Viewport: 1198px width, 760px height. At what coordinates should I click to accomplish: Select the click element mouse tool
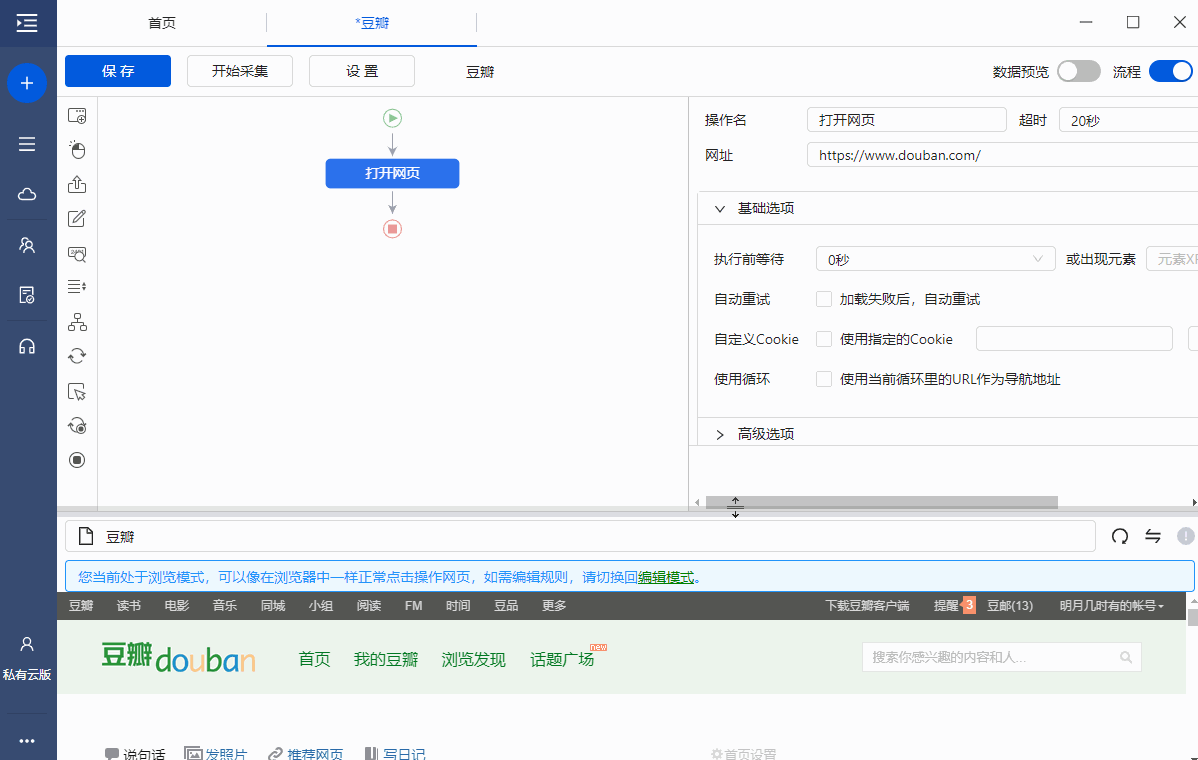pyautogui.click(x=77, y=150)
